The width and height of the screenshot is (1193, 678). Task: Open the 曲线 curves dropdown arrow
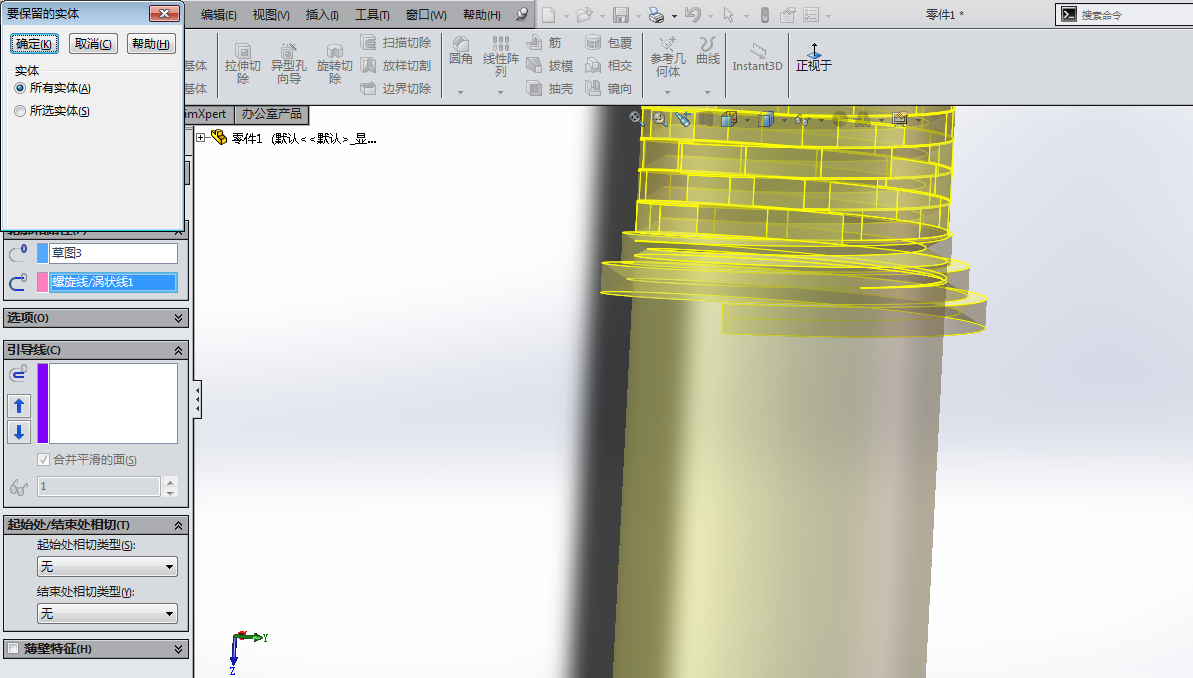(708, 93)
